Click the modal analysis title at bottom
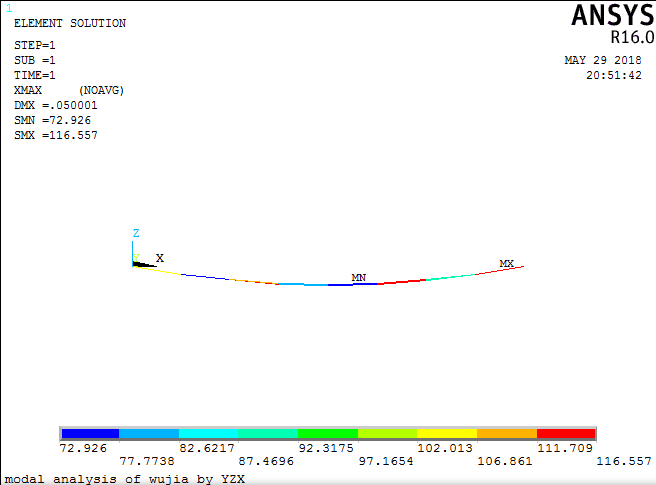Screen dimensions: 656x485 coord(124,479)
